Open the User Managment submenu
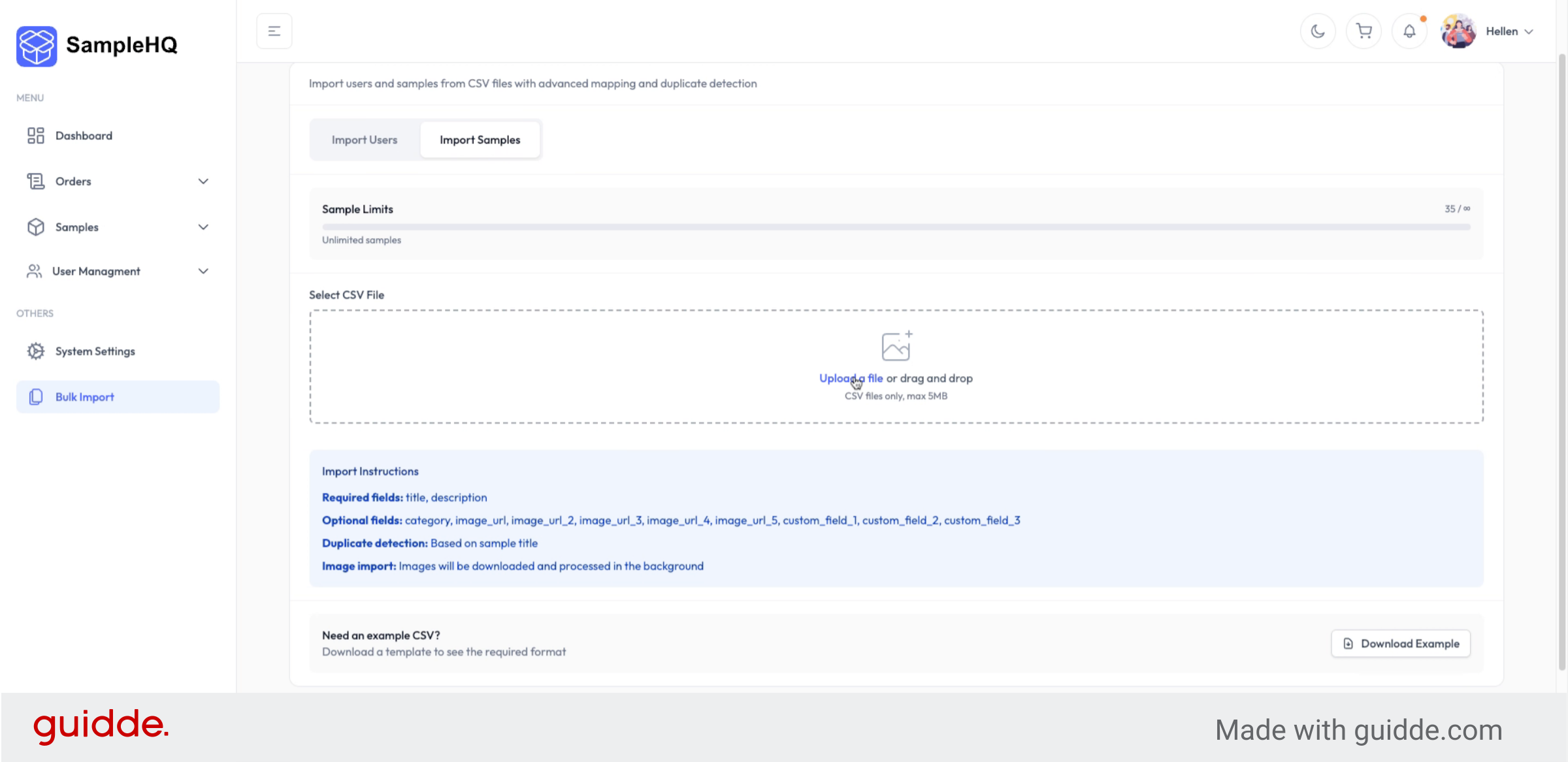Image resolution: width=1568 pixels, height=762 pixels. pyautogui.click(x=203, y=271)
